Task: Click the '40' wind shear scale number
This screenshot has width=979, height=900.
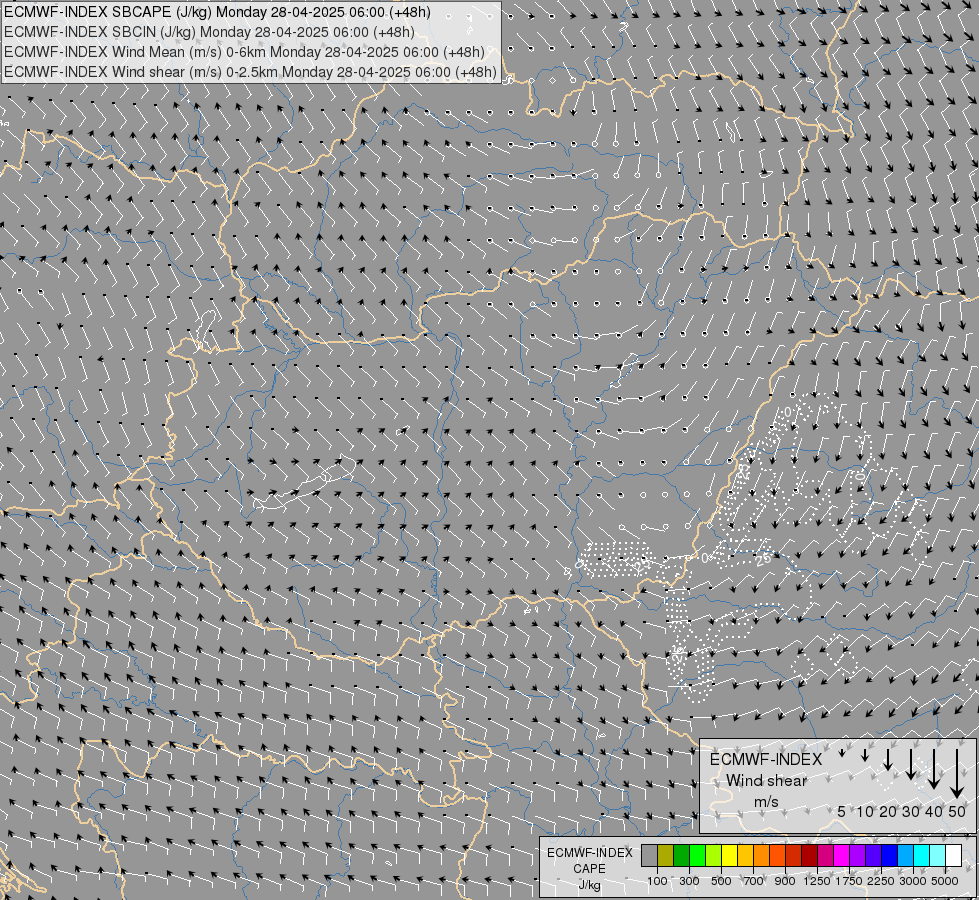Action: coord(934,811)
